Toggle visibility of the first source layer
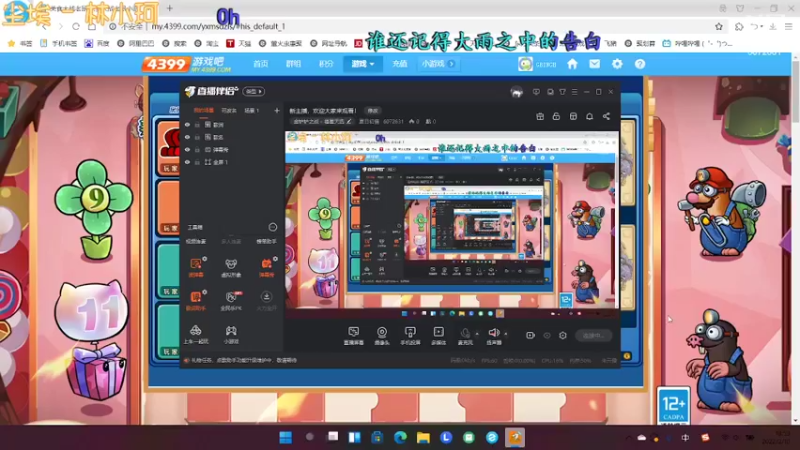 coord(187,124)
